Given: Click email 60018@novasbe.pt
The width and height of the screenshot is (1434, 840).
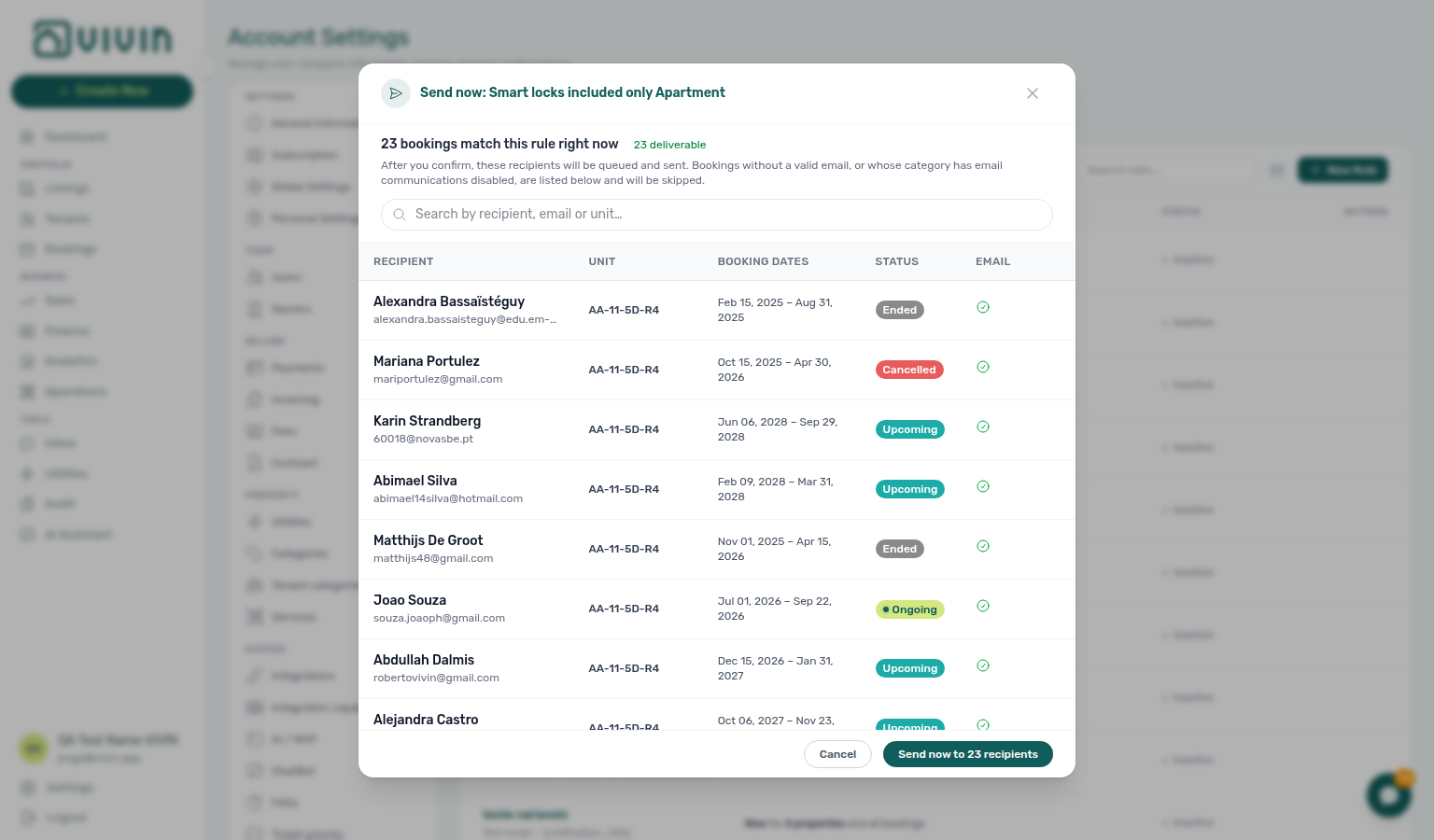Looking at the screenshot, I should (424, 439).
